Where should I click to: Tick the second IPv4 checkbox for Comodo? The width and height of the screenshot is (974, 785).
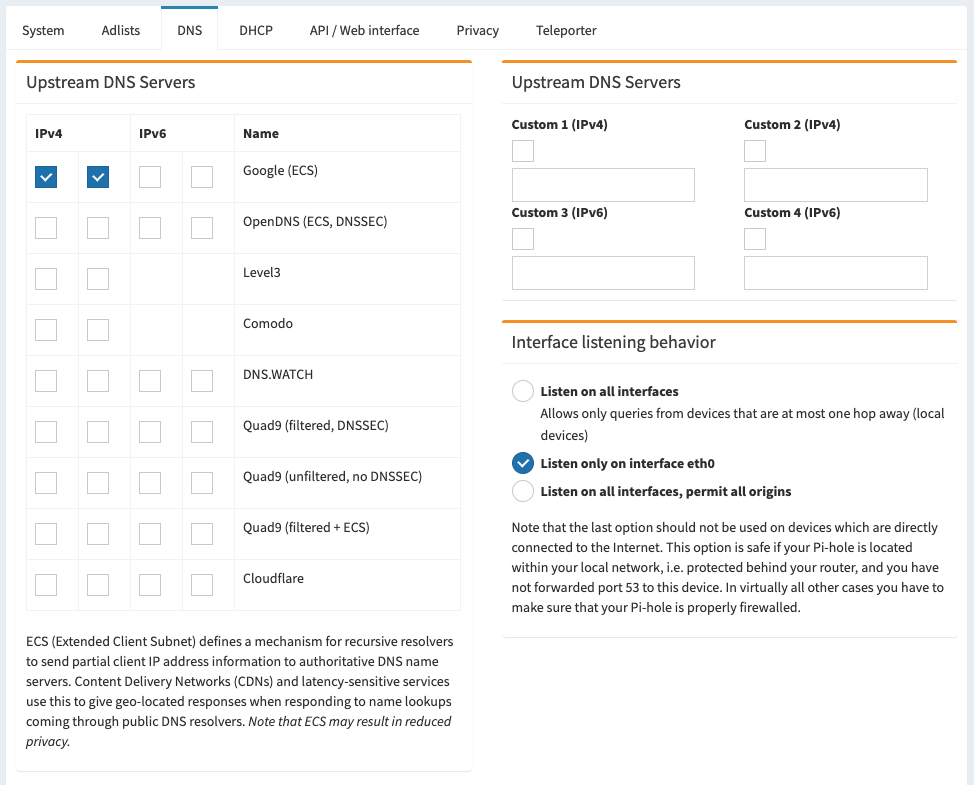98,330
